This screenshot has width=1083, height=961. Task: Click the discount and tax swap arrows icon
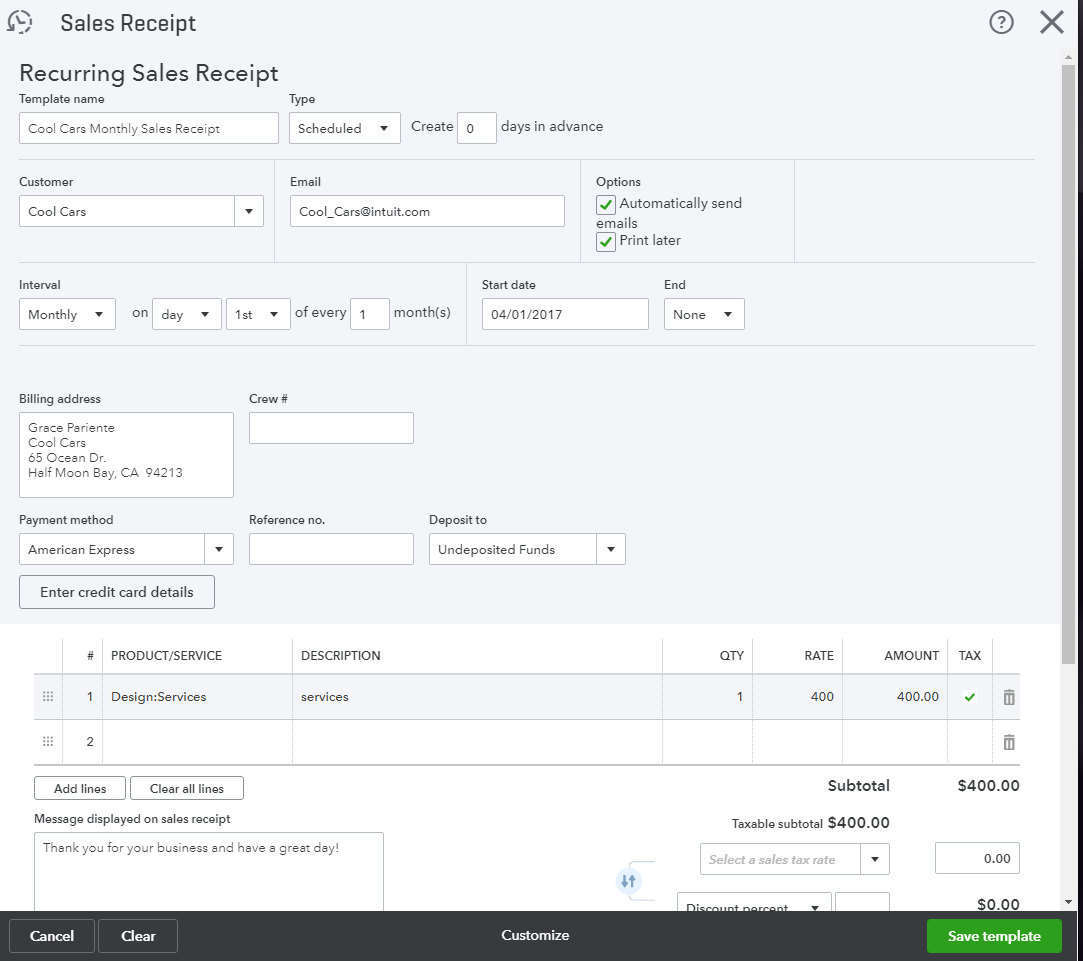coord(628,881)
